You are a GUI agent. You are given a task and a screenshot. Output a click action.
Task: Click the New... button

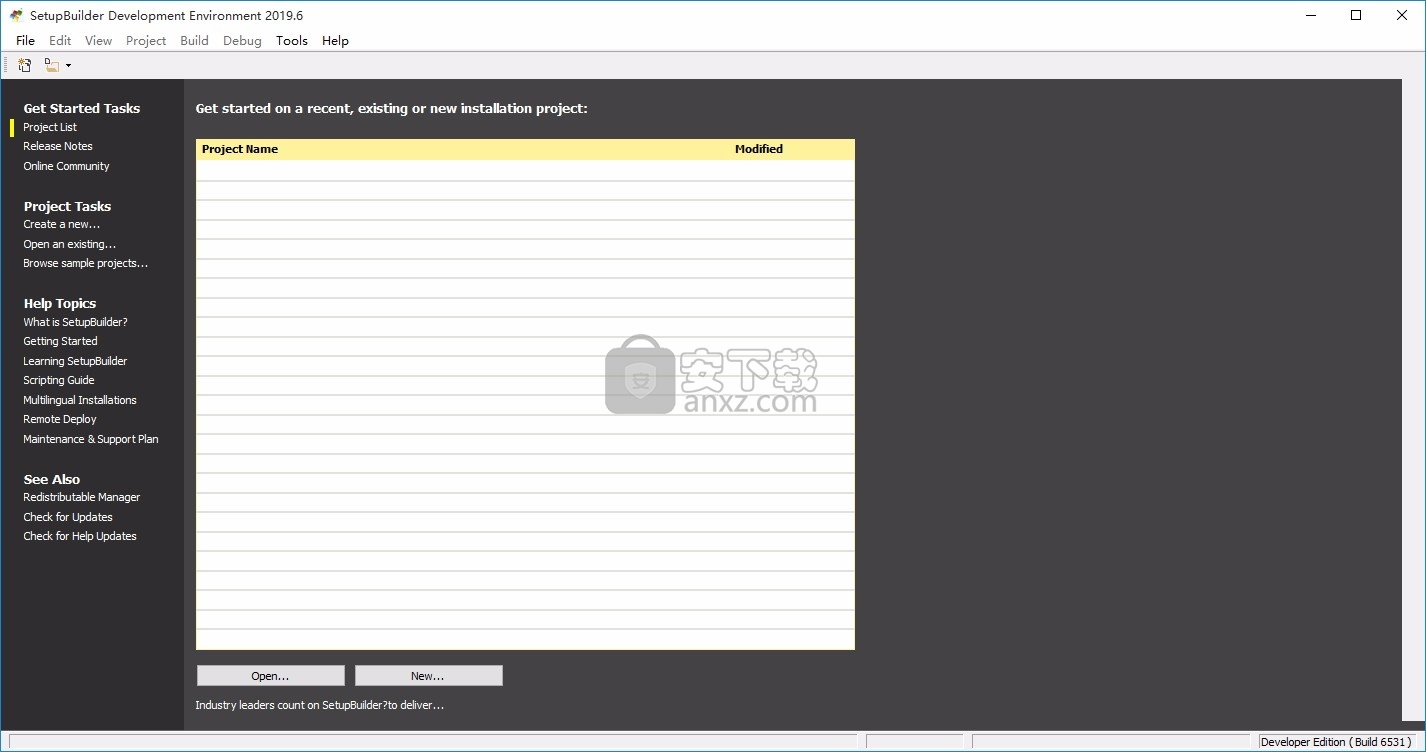pos(428,676)
